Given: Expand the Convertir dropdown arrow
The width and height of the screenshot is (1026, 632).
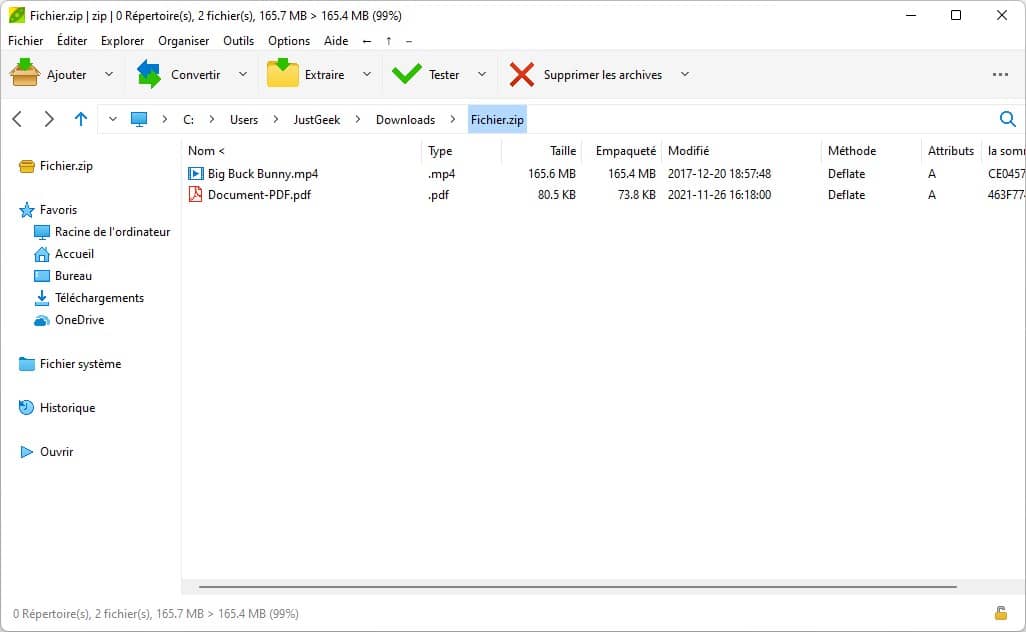Looking at the screenshot, I should 243,74.
